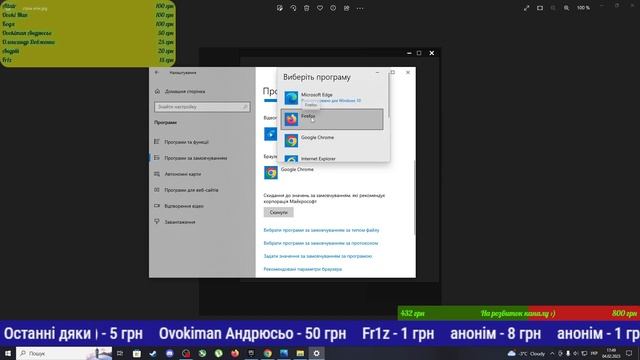Click the back arrow in Settings window
Screen dimensions: 640x360
pyautogui.click(x=157, y=72)
